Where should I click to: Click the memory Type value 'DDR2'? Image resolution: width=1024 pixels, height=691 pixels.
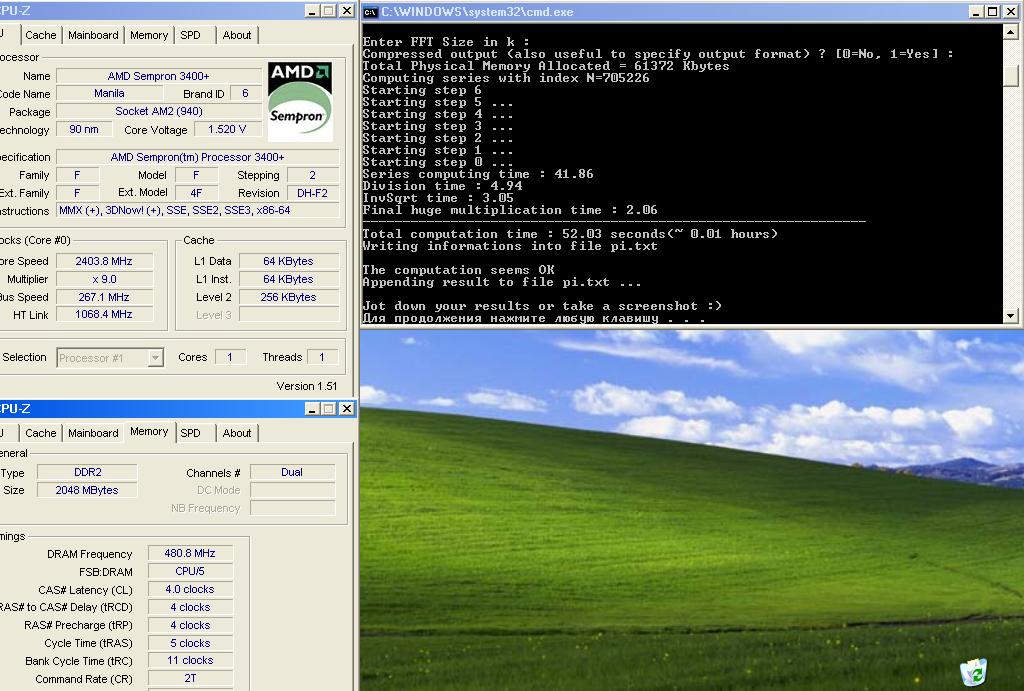pyautogui.click(x=88, y=472)
